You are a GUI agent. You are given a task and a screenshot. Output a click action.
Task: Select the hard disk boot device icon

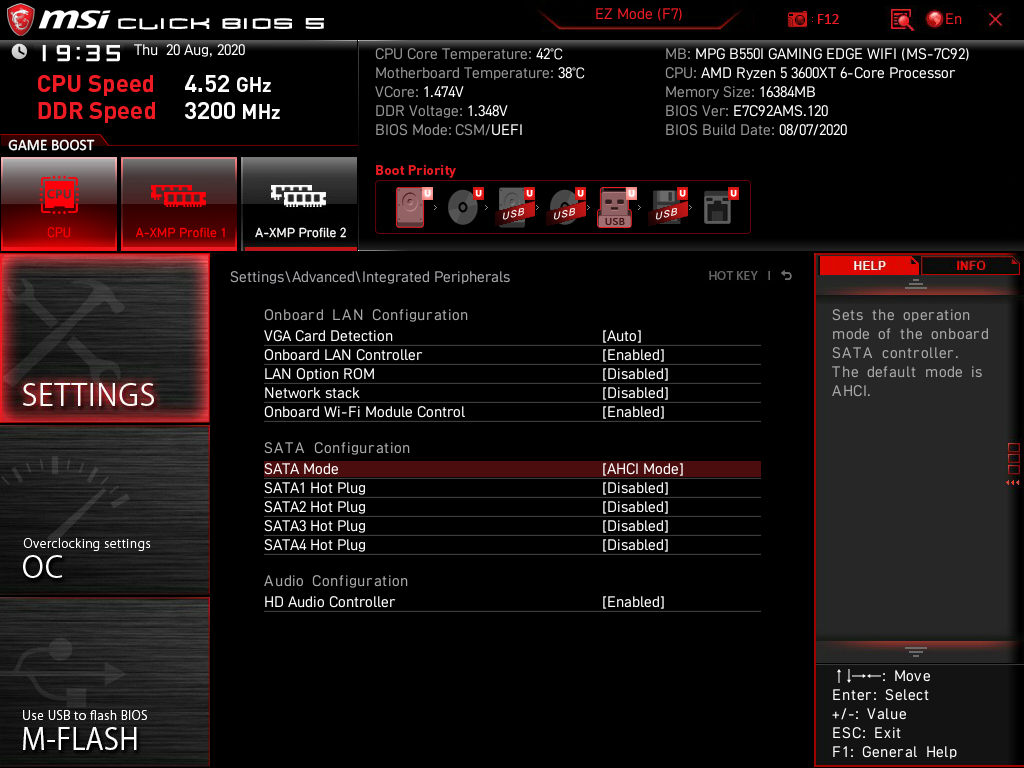[411, 207]
